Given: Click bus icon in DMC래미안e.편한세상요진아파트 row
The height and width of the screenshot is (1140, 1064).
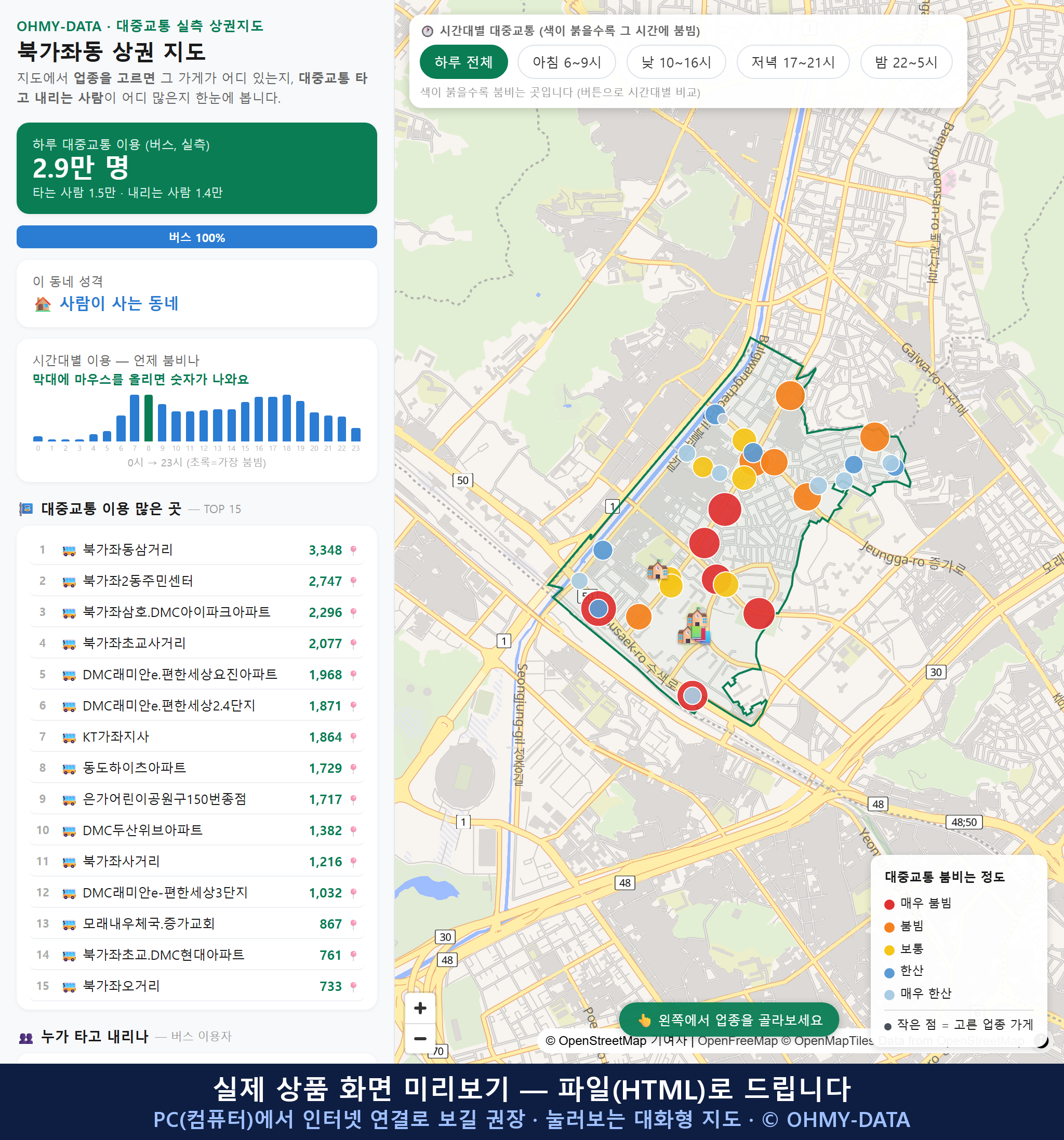Looking at the screenshot, I should click(69, 675).
